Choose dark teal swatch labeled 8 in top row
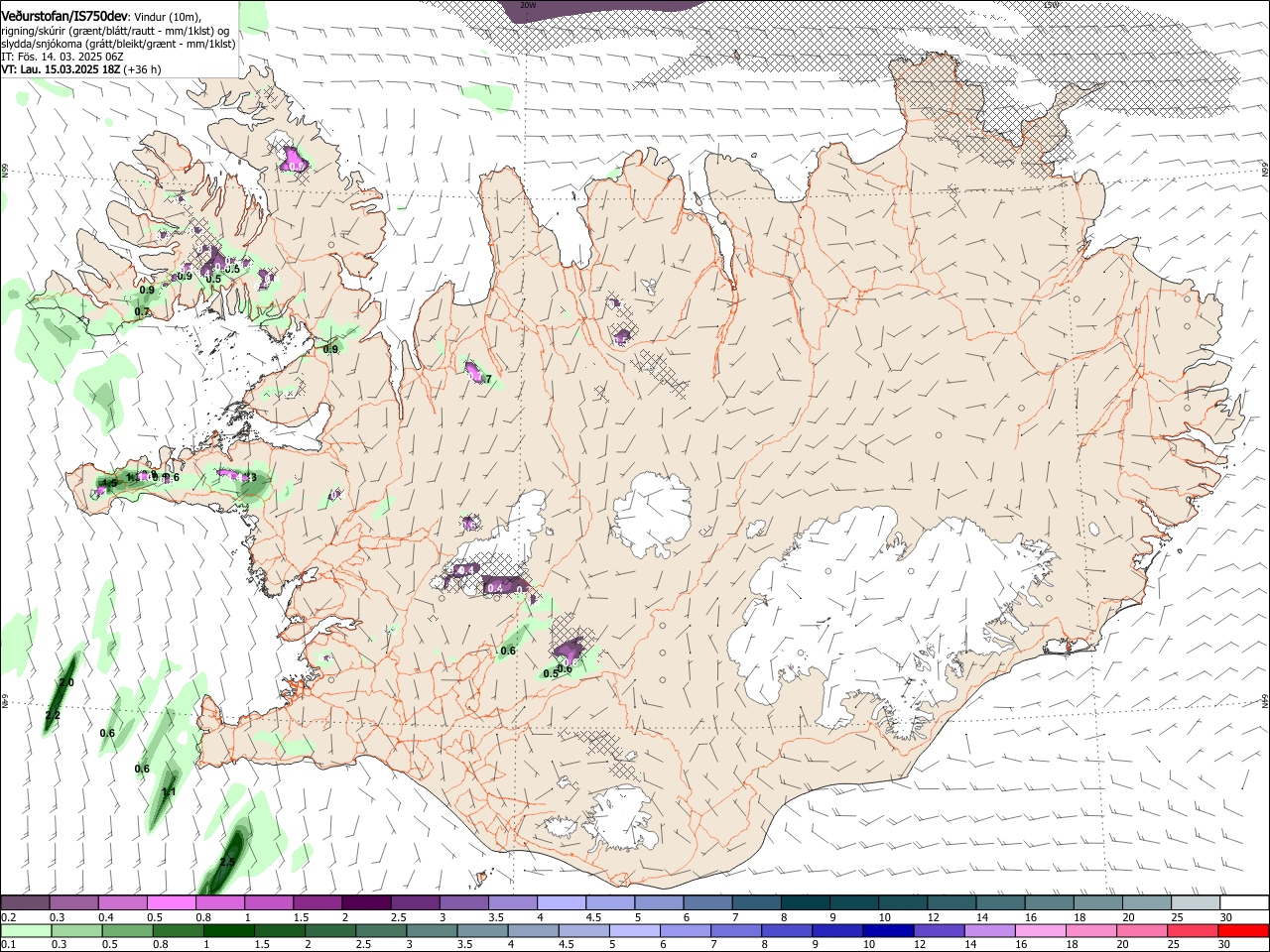Screen dimensions: 1270x952 pyautogui.click(x=805, y=903)
